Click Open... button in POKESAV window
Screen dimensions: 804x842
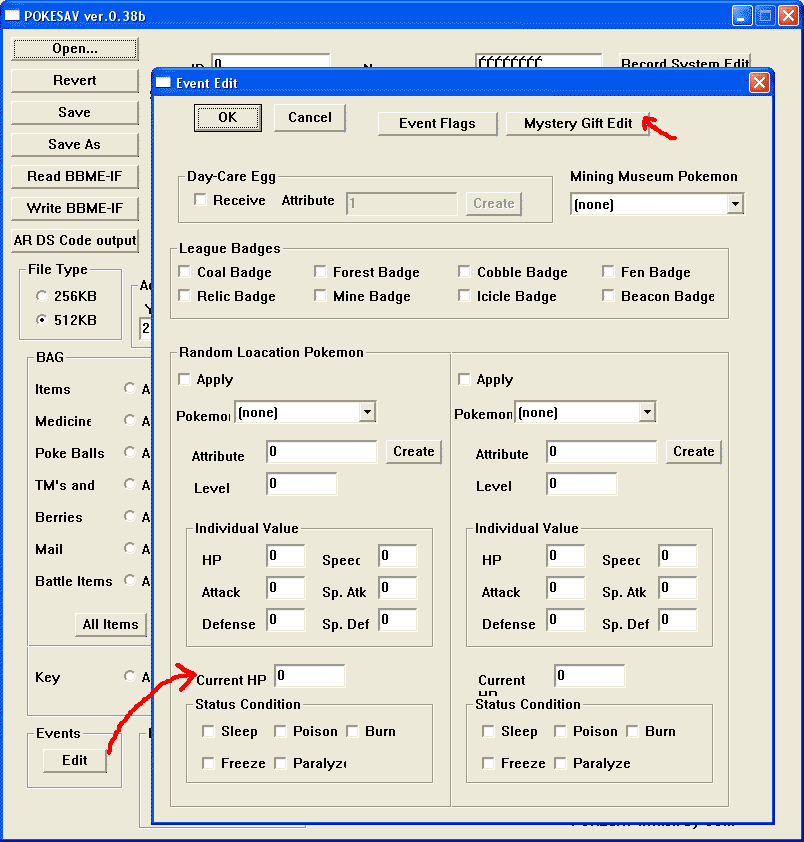pyautogui.click(x=75, y=49)
